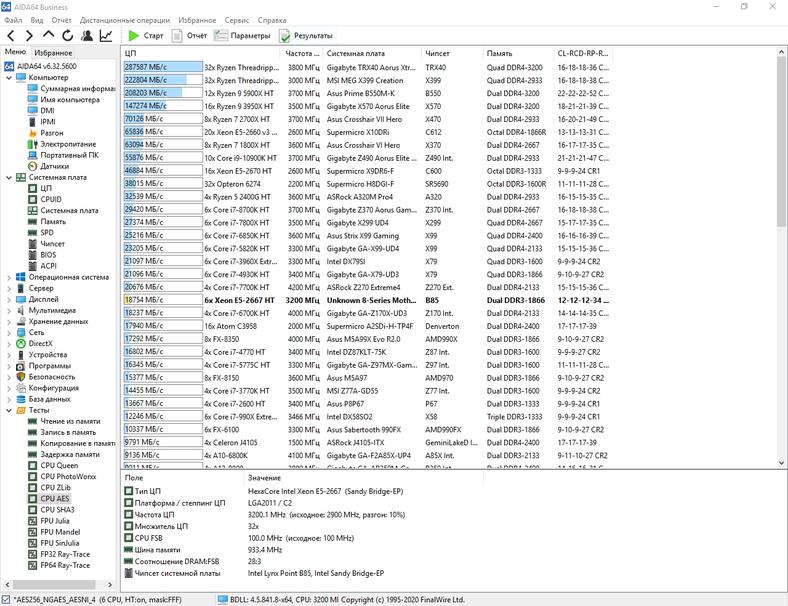The height and width of the screenshot is (606, 788).
Task: Open the Параметры toolbar button
Action: click(x=242, y=36)
